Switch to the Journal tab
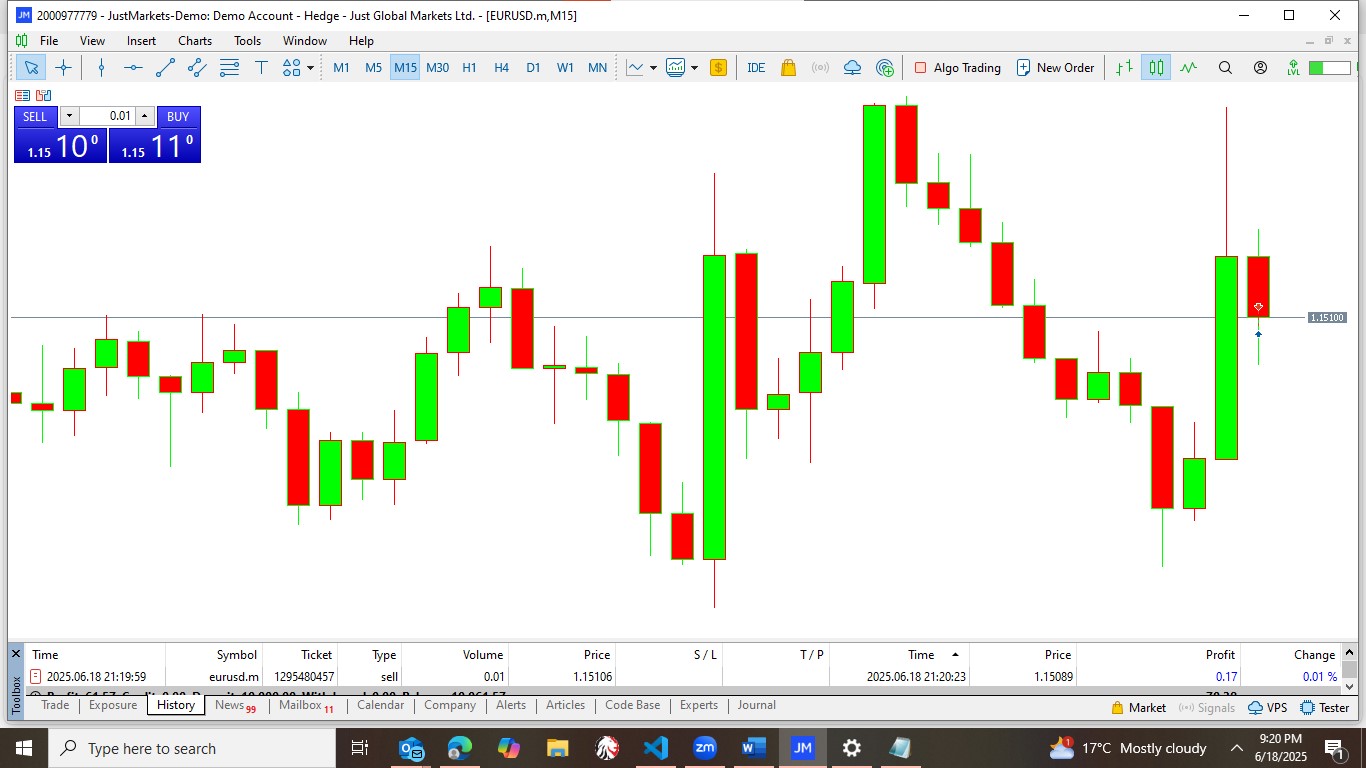Screen dimensions: 1366x768 (x=756, y=705)
